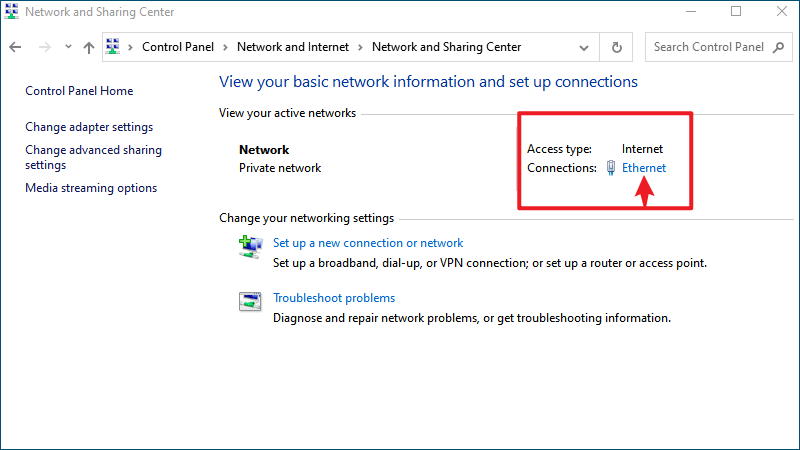
Task: Open Set up a new connection or network
Action: pyautogui.click(x=368, y=243)
